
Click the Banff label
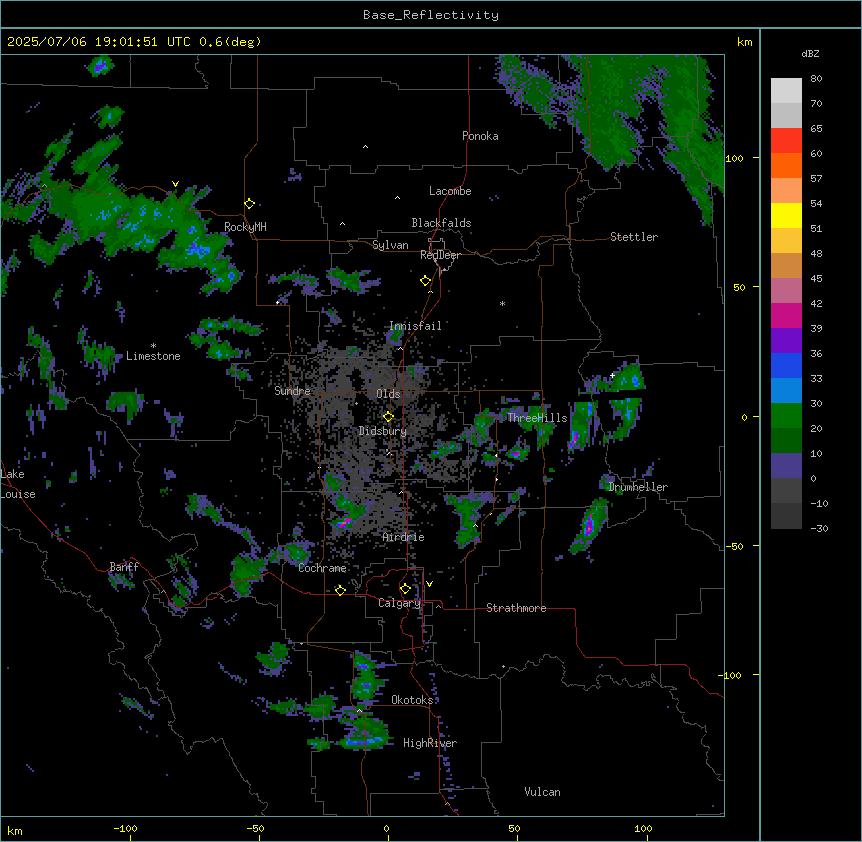(124, 567)
